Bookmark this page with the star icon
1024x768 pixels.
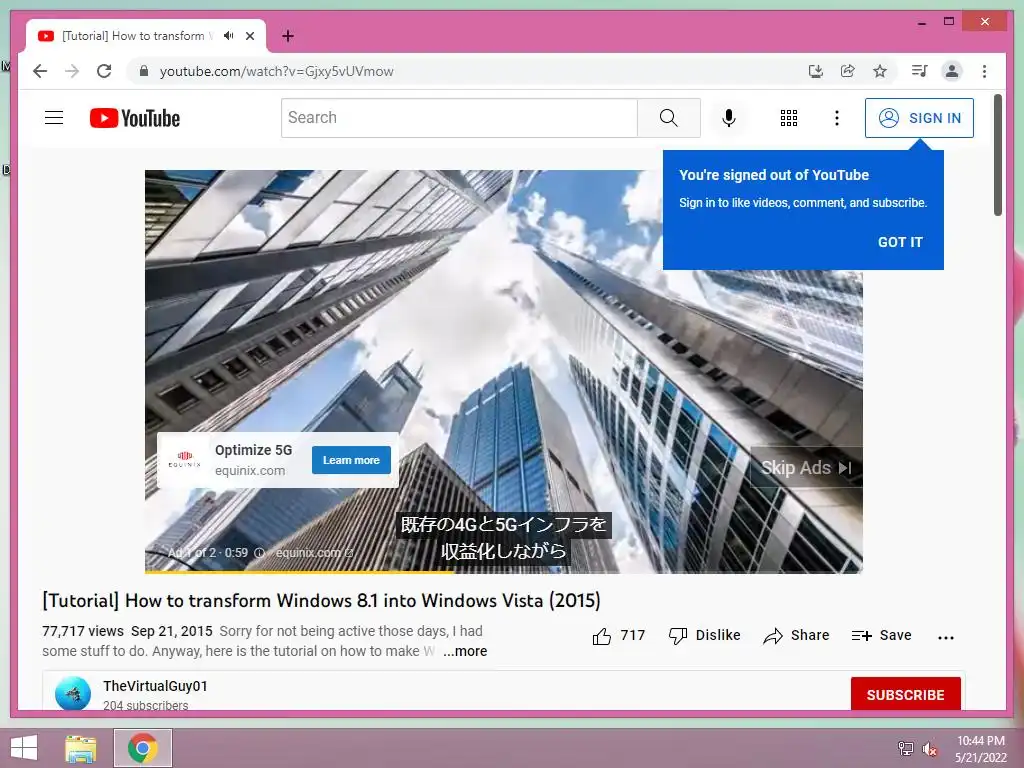click(880, 71)
